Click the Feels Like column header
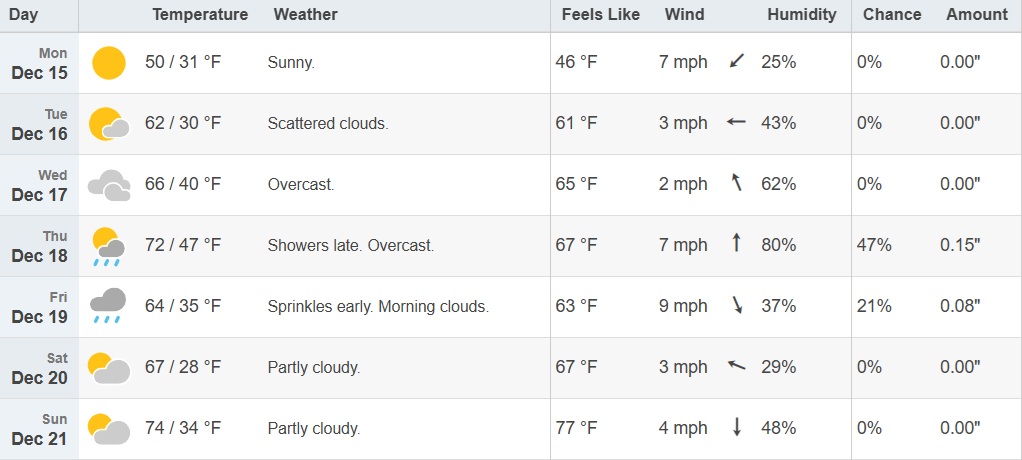The width and height of the screenshot is (1022, 460). pos(598,15)
